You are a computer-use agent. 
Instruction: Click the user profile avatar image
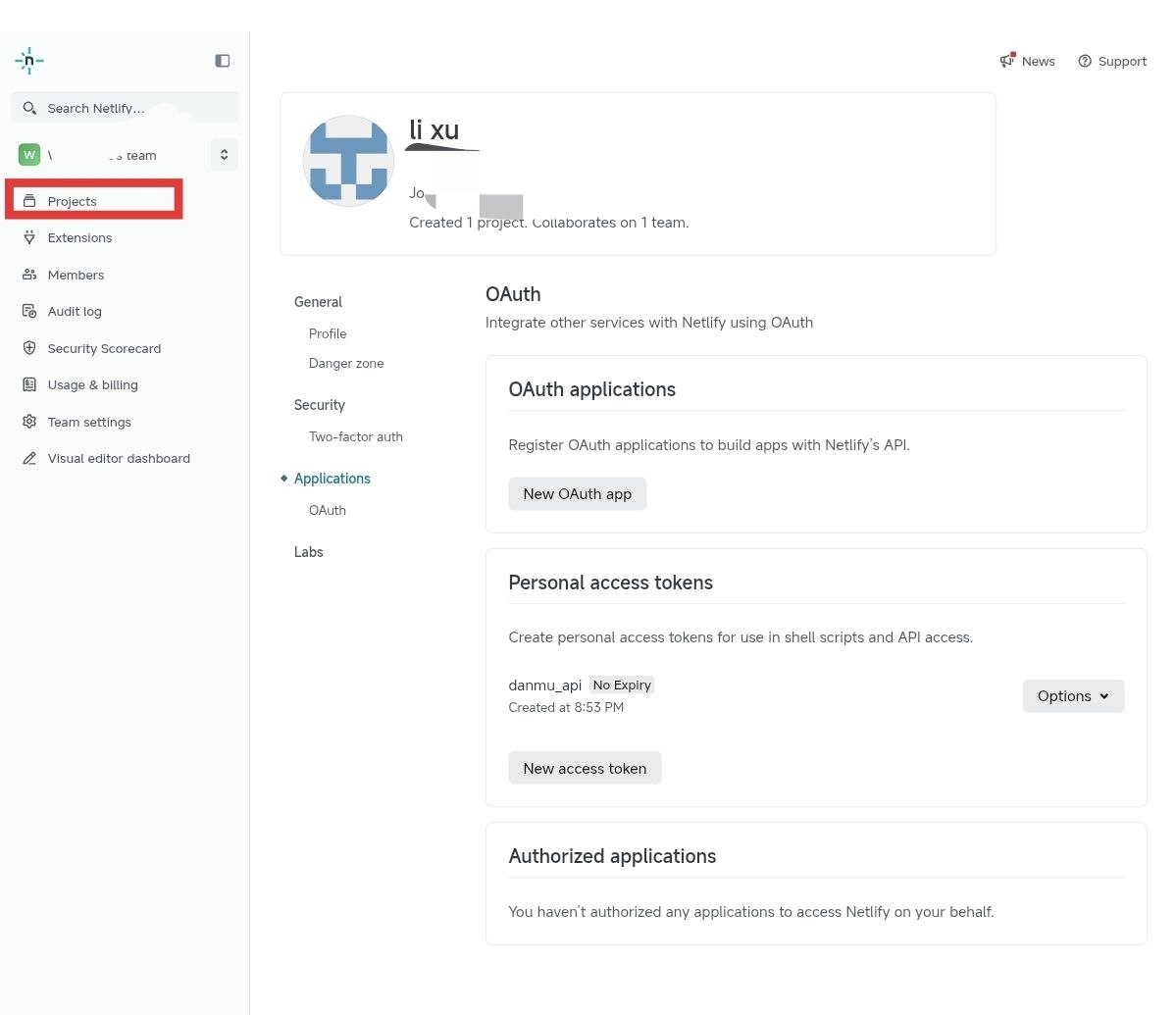[x=348, y=161]
